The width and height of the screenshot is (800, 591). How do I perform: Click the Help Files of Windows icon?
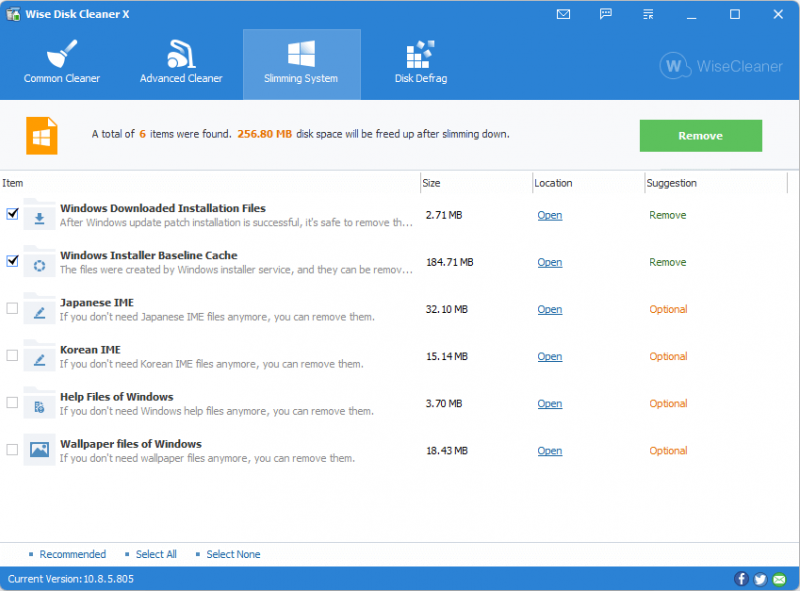click(39, 403)
